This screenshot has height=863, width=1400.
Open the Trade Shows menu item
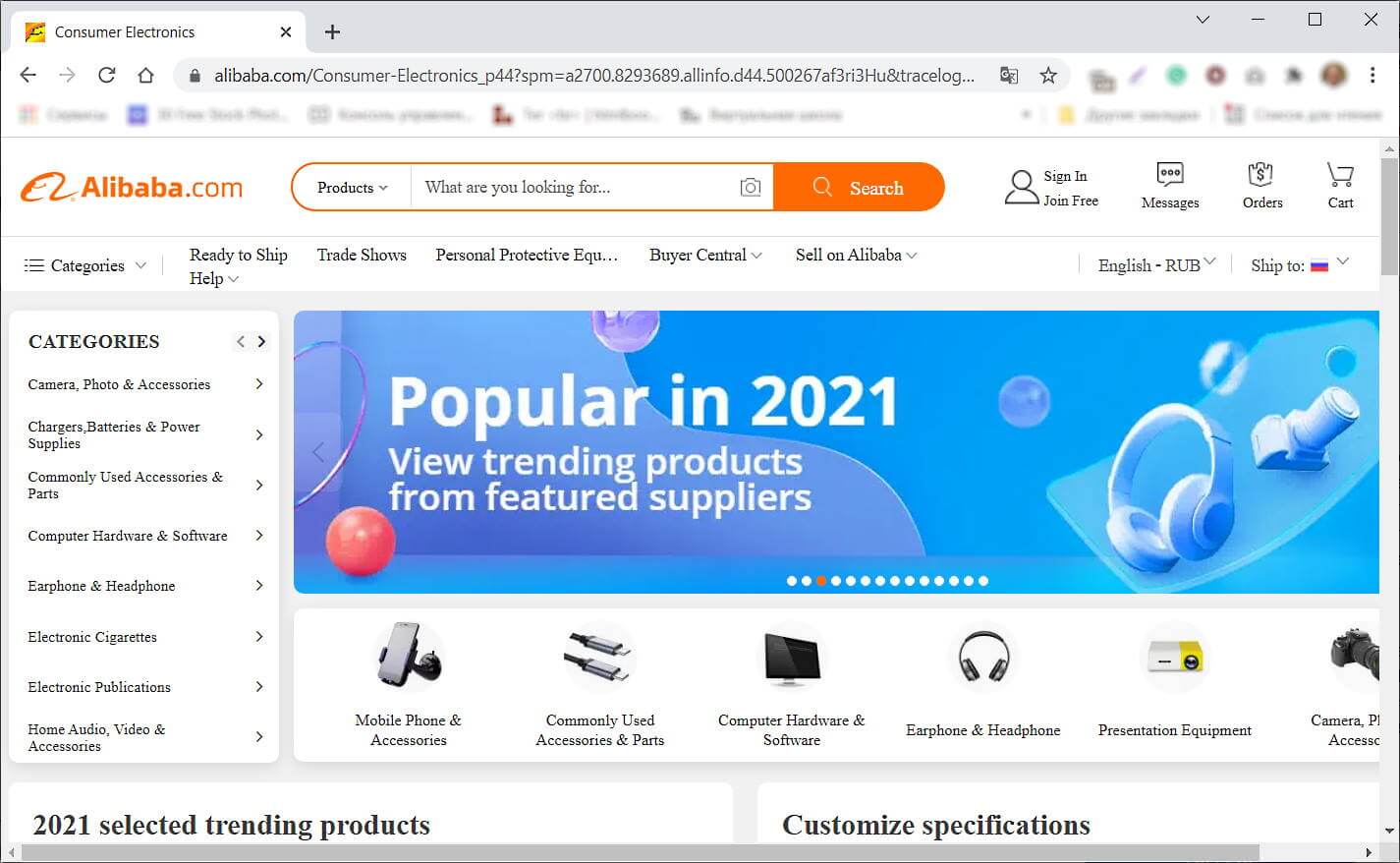(x=362, y=255)
